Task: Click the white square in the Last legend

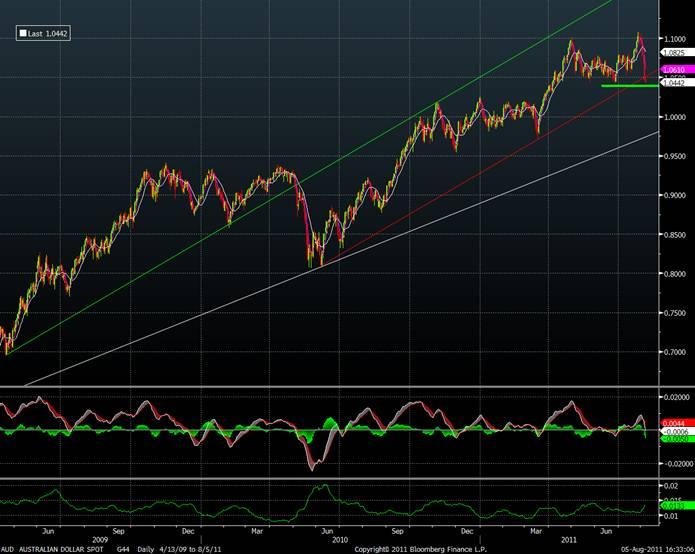Action: tap(23, 33)
